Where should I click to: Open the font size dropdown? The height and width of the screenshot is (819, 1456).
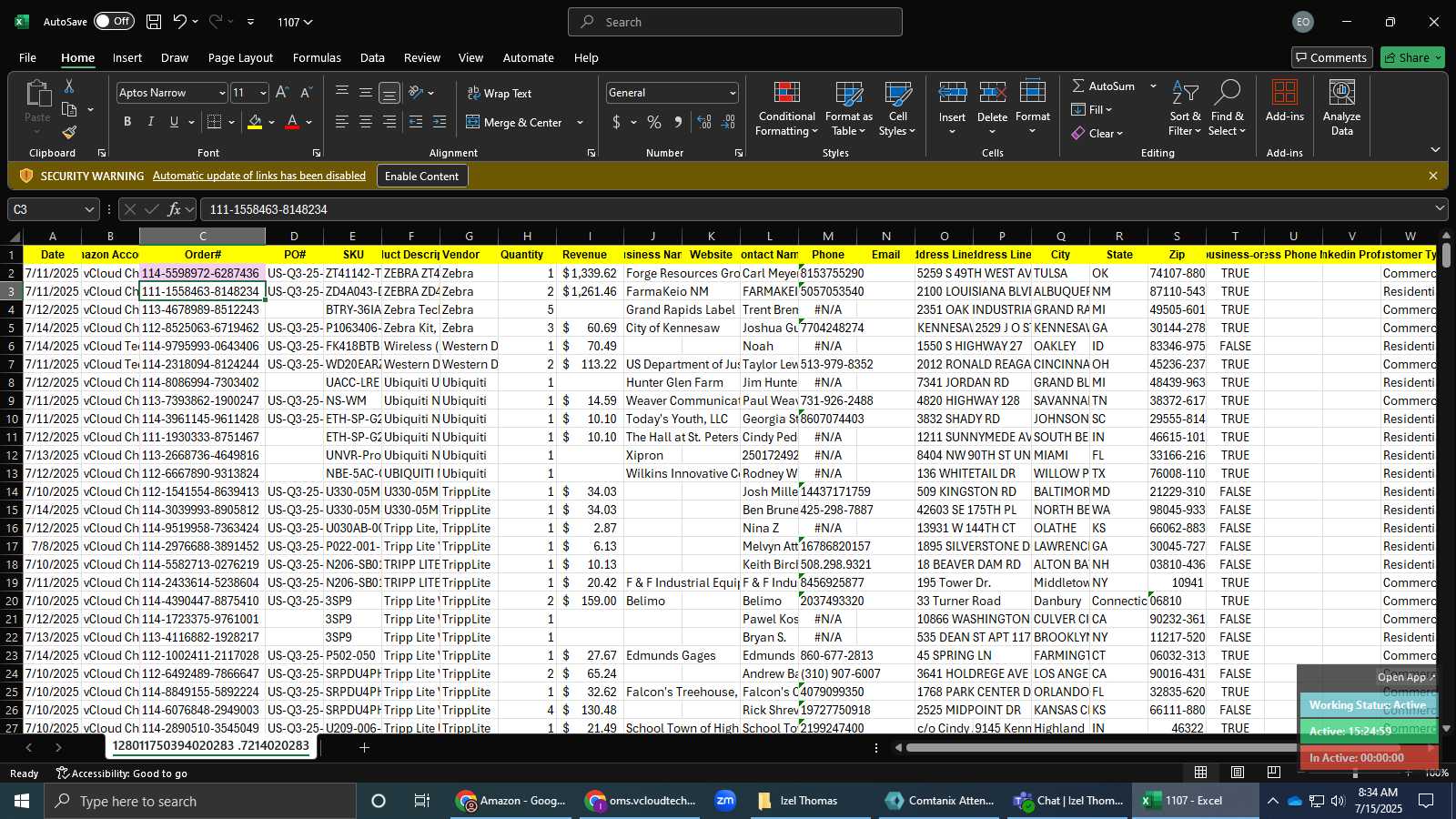pyautogui.click(x=263, y=93)
